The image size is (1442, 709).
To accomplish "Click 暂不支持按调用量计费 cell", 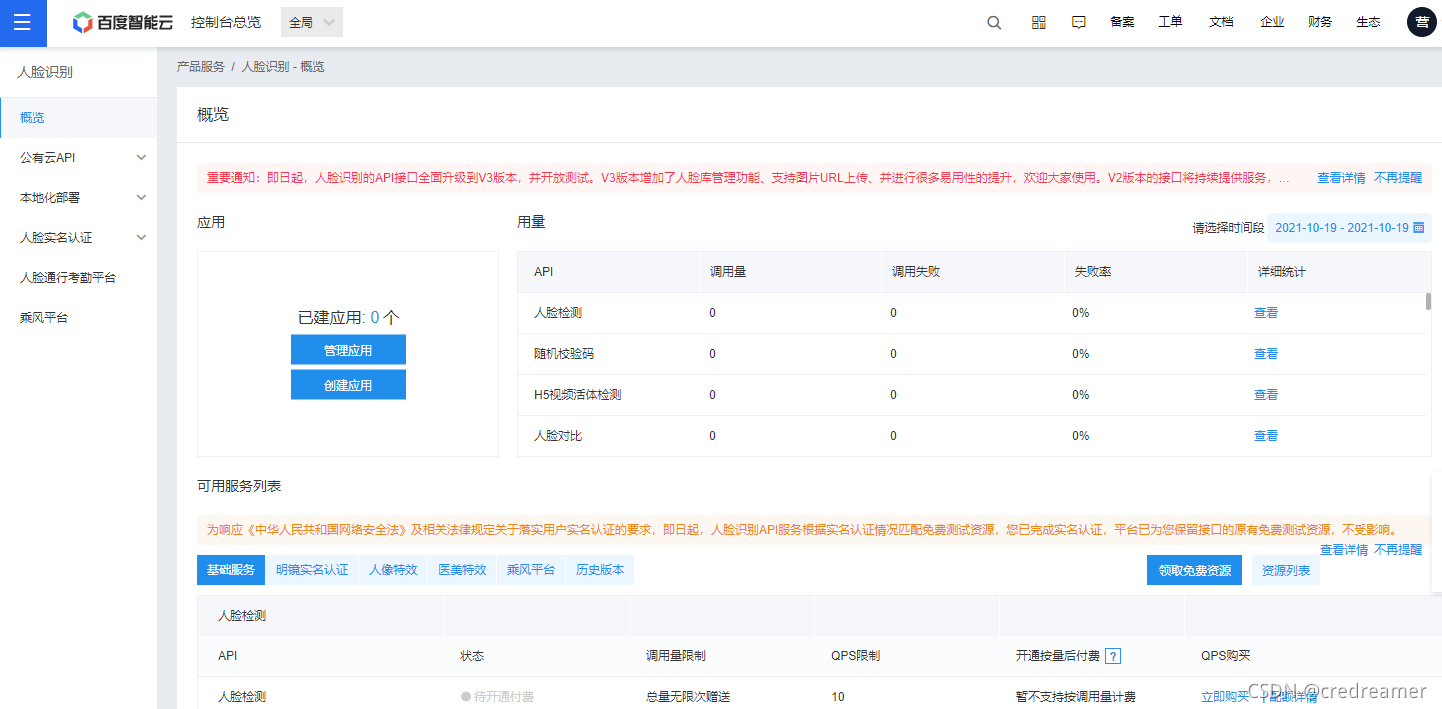I will (x=1076, y=697).
